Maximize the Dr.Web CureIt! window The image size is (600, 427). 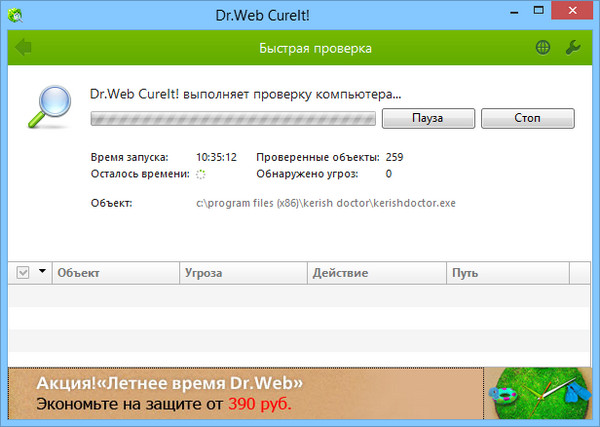click(x=538, y=11)
